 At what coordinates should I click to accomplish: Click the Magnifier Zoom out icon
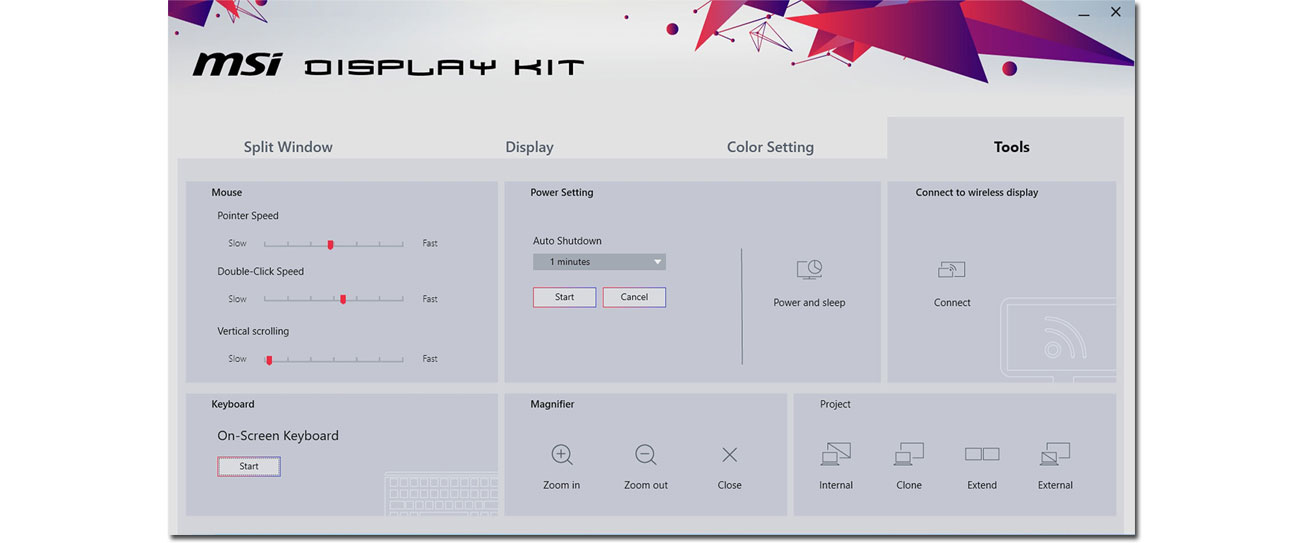coord(646,455)
